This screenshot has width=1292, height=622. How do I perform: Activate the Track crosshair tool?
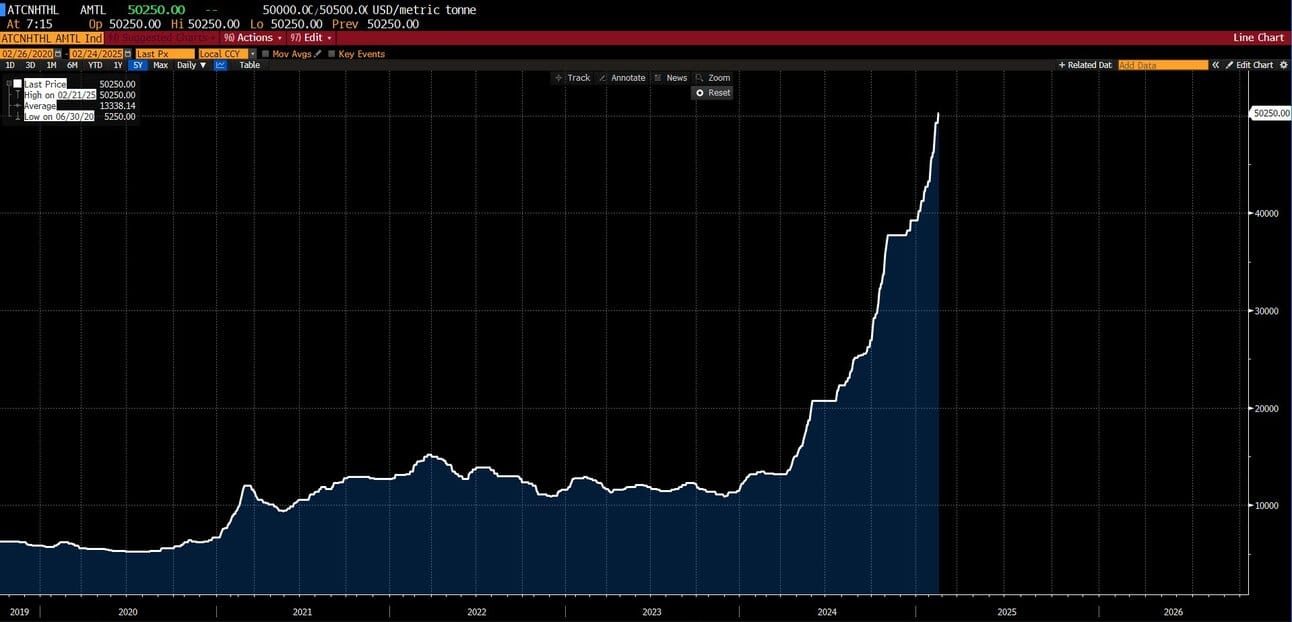[572, 78]
